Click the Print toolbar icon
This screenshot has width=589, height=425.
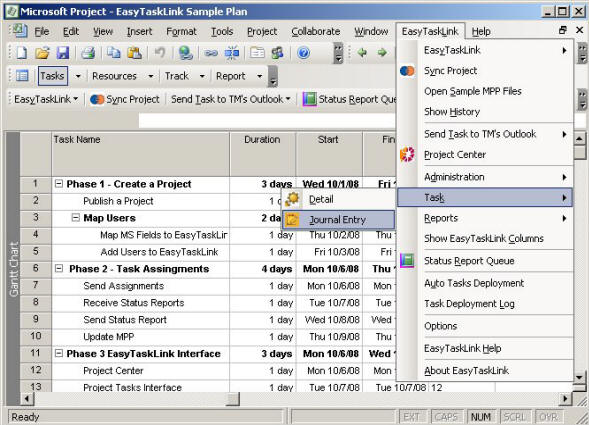coord(88,53)
